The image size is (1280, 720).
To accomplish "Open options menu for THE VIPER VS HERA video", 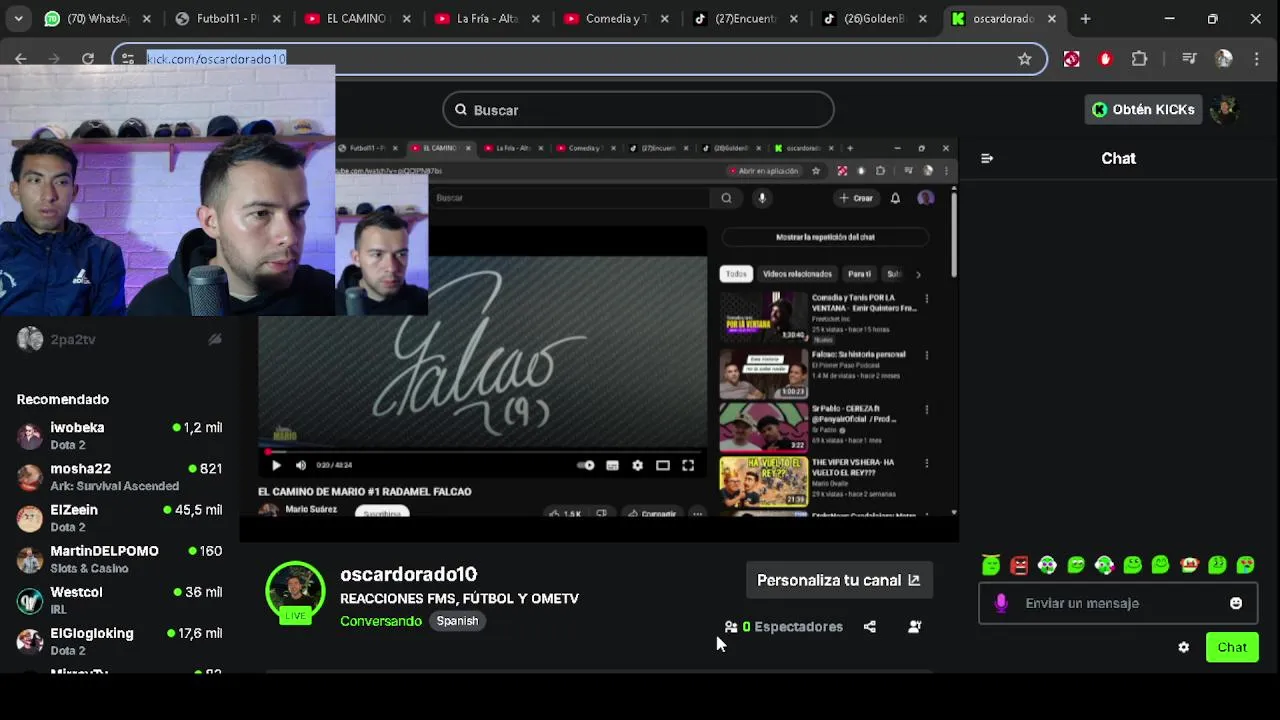I will click(x=927, y=463).
